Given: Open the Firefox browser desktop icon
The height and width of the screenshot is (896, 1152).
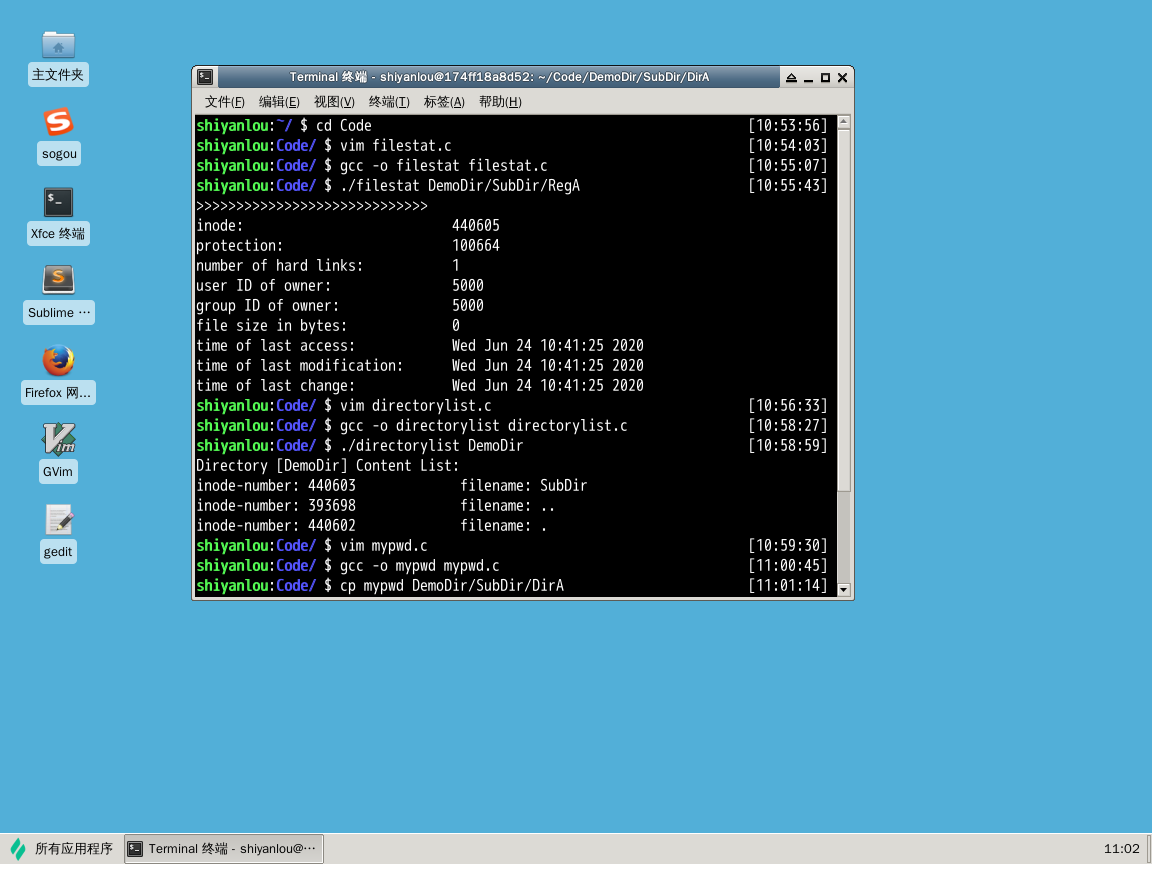Looking at the screenshot, I should click(x=58, y=361).
